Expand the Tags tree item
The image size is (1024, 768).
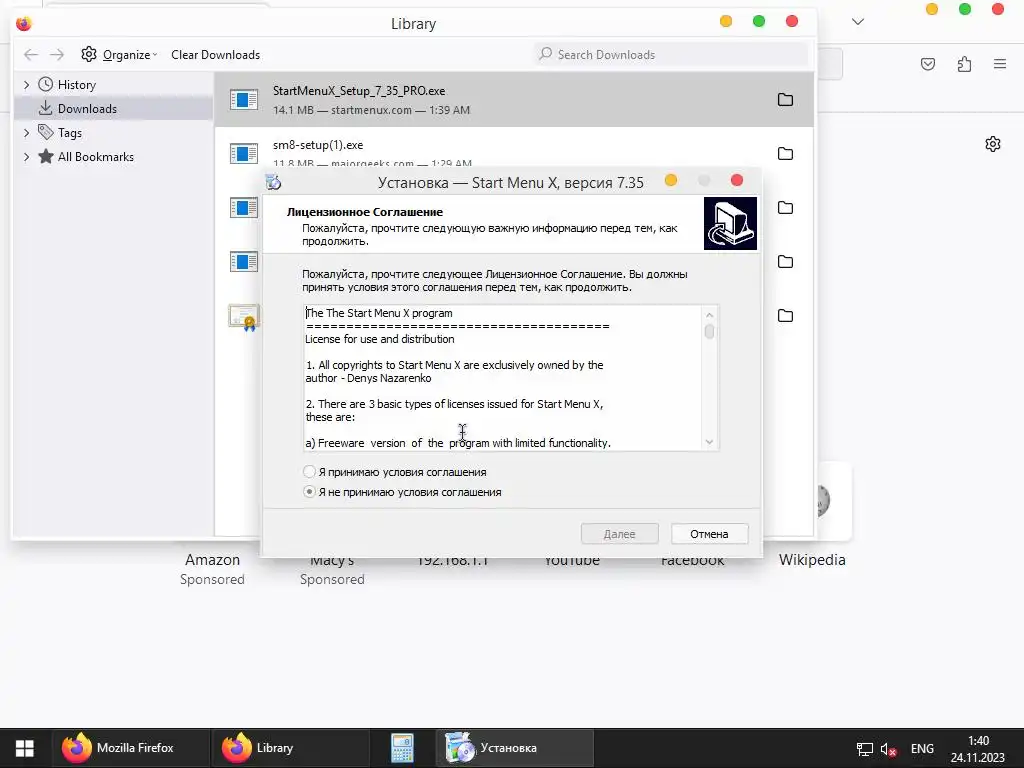pyautogui.click(x=26, y=133)
